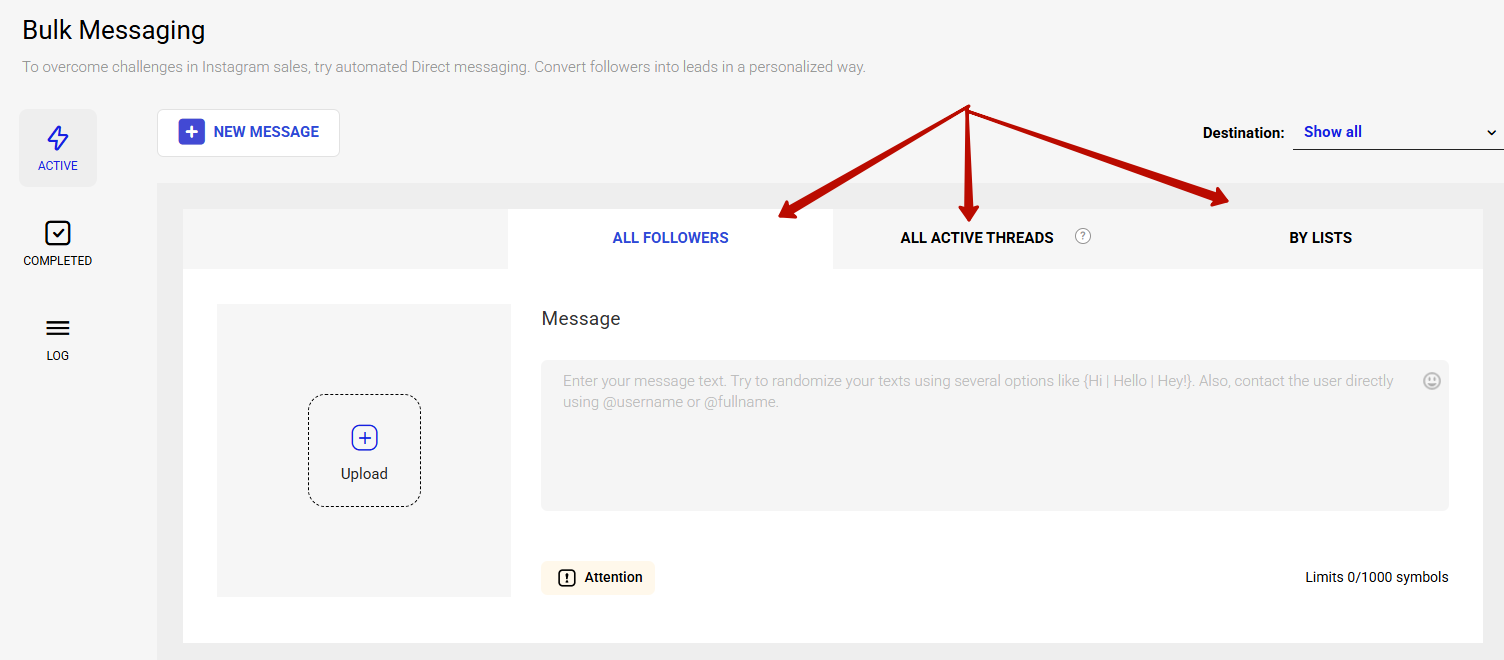The image size is (1504, 660).
Task: Click the Attention button text
Action: point(613,578)
